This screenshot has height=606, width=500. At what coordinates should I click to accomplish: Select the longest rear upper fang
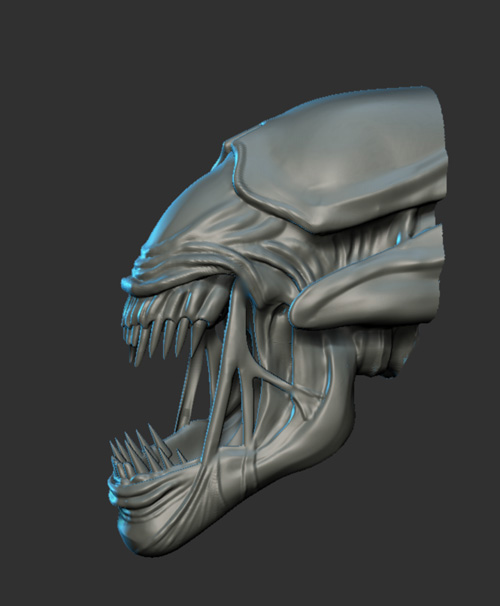tap(198, 336)
